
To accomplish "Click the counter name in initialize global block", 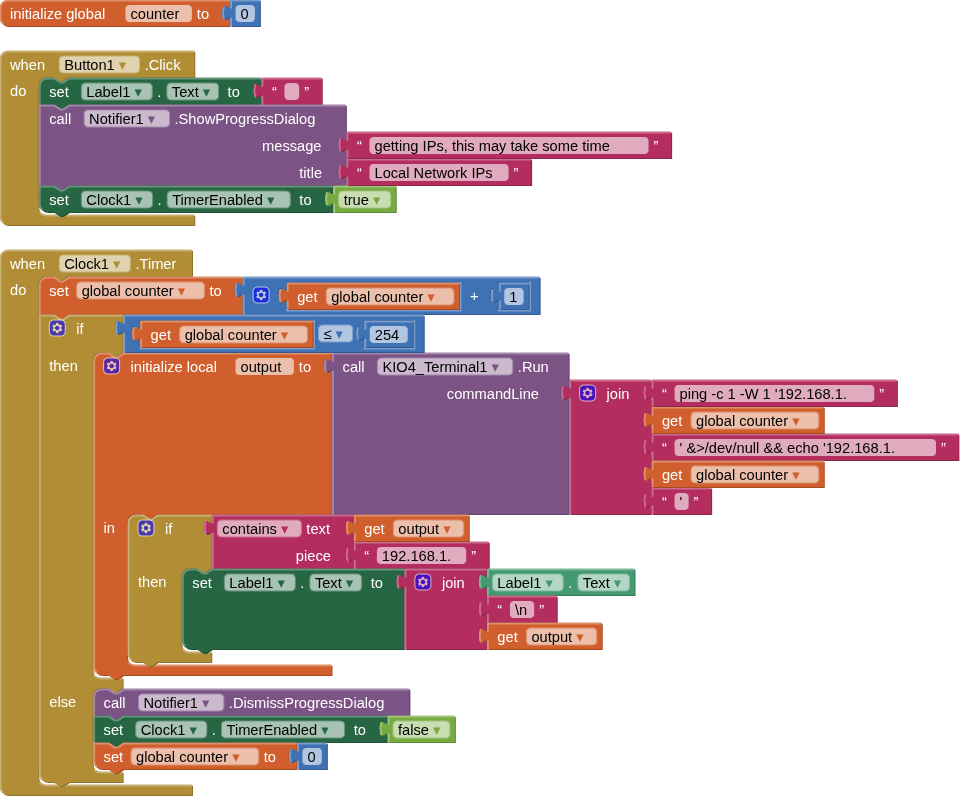I will click(157, 14).
